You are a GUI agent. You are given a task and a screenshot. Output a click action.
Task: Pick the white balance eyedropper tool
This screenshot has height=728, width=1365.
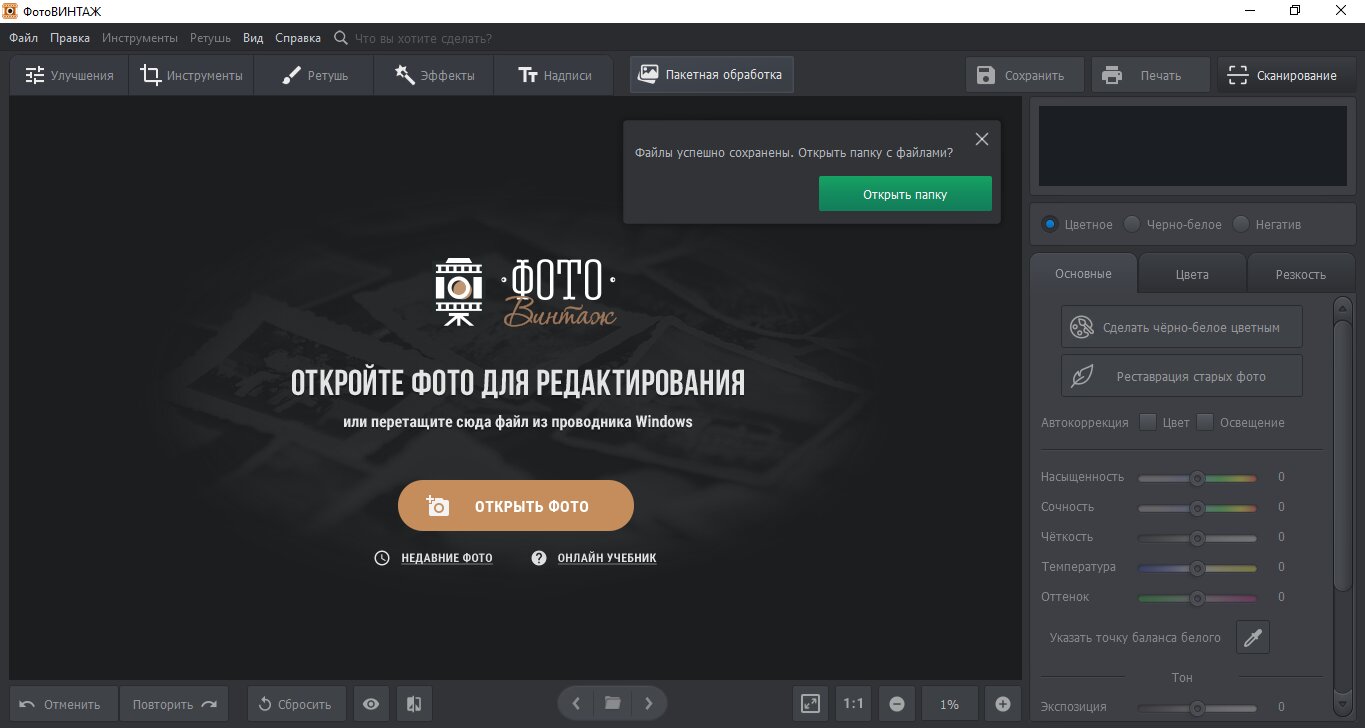[1253, 637]
